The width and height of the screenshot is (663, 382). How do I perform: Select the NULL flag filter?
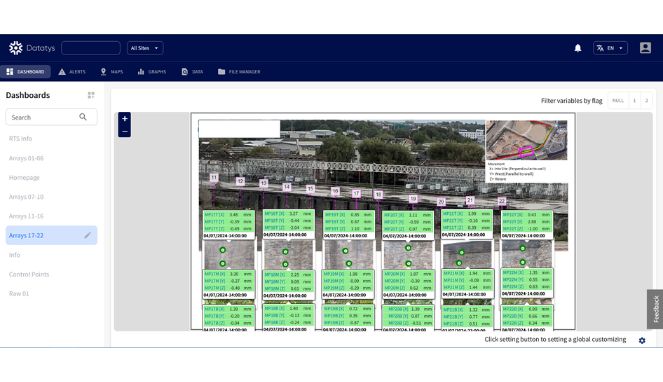pyautogui.click(x=618, y=101)
